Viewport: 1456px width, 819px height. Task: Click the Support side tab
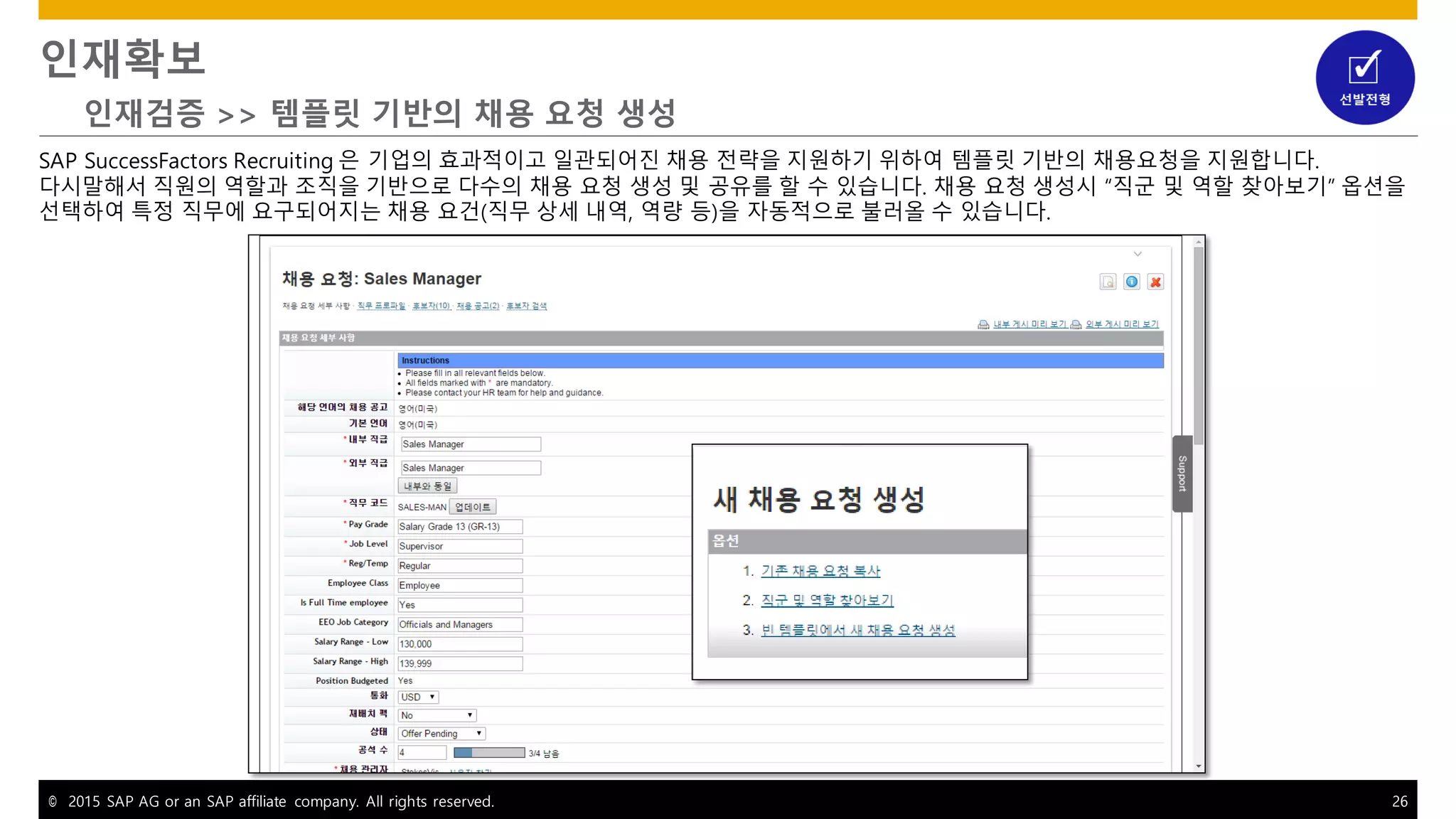1182,473
